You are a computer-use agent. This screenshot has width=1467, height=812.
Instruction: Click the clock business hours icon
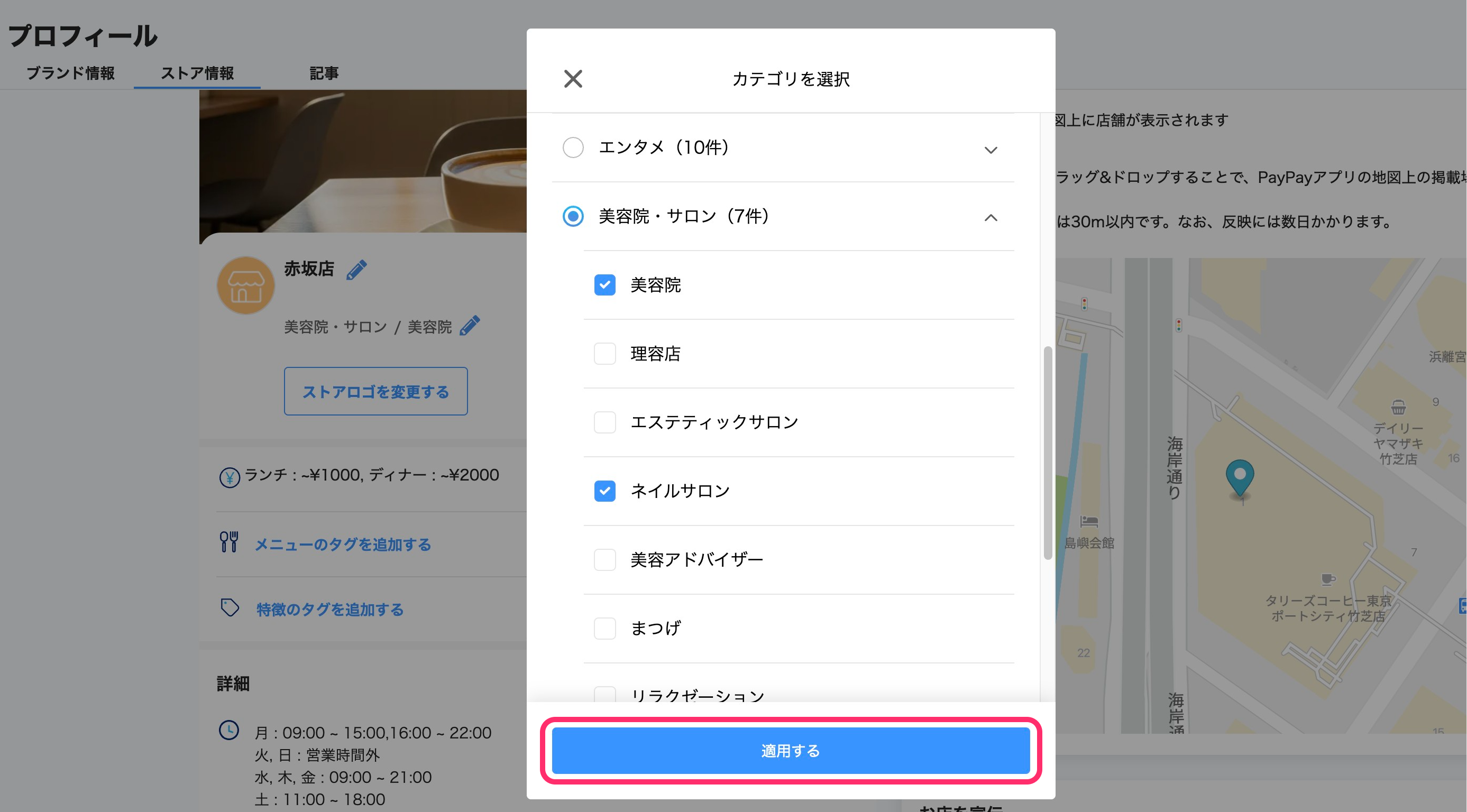229,730
